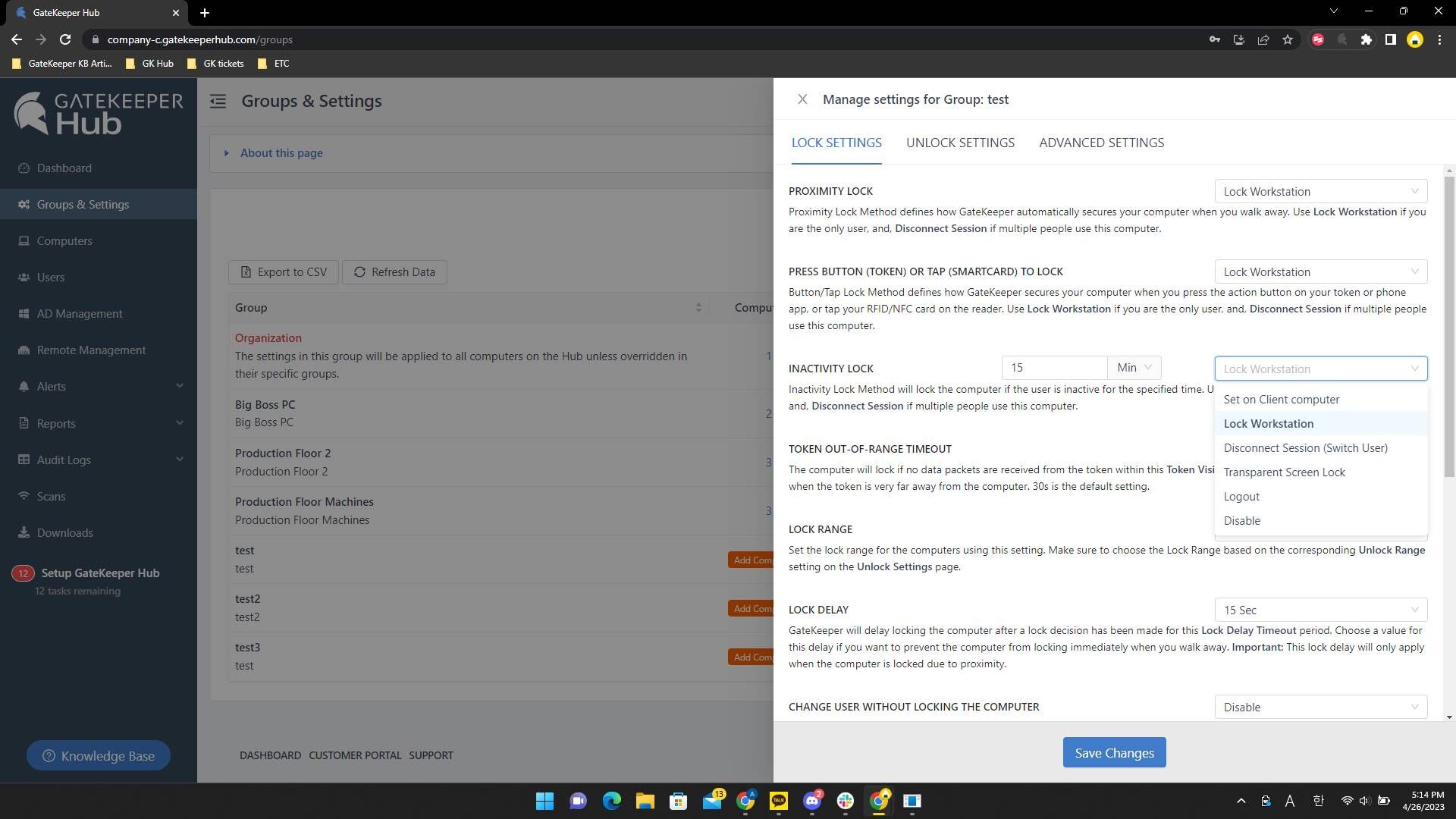Open AD Management in the sidebar
This screenshot has height=819, width=1456.
80,314
